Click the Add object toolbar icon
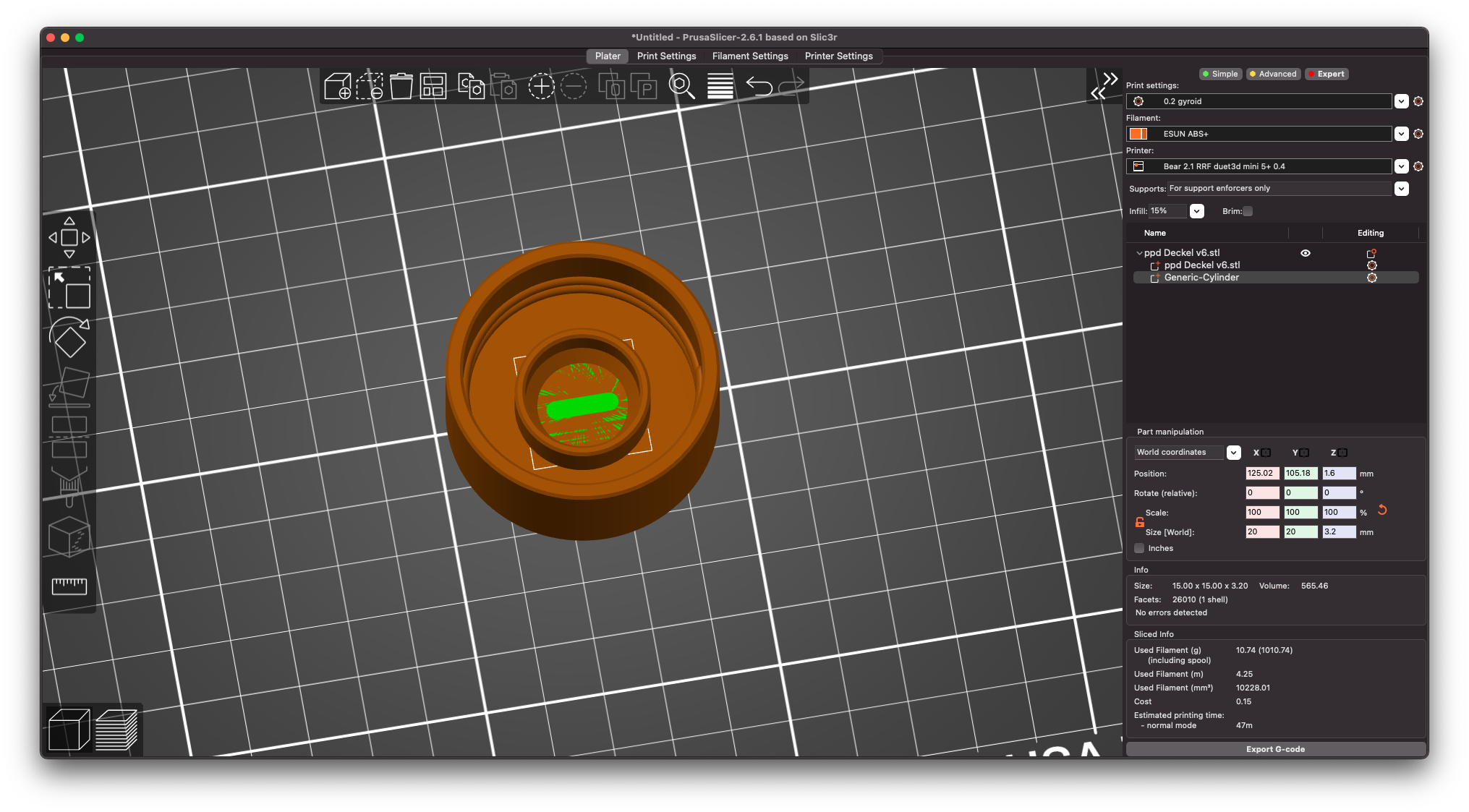 pyautogui.click(x=338, y=87)
